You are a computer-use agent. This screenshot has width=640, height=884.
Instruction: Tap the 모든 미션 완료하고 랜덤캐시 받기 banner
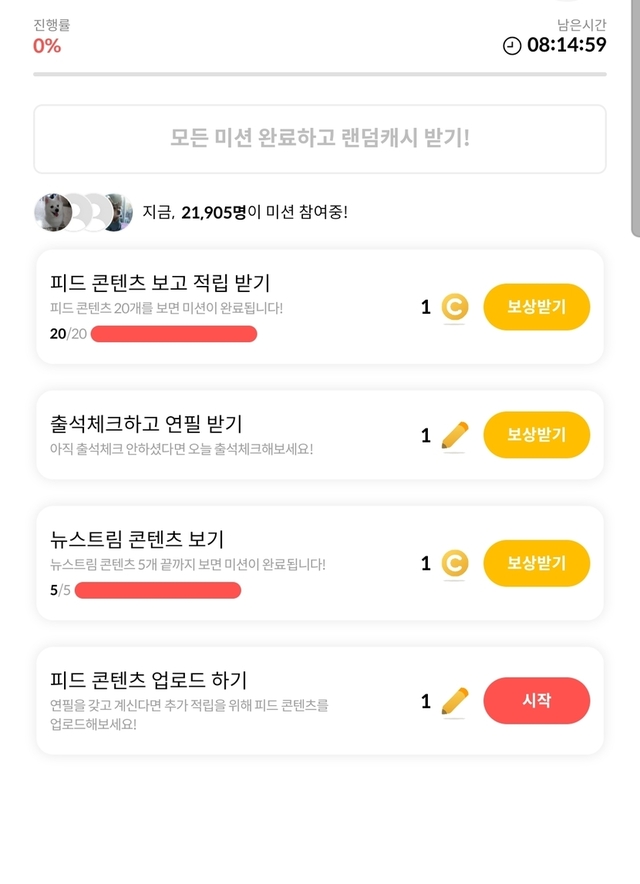click(320, 139)
